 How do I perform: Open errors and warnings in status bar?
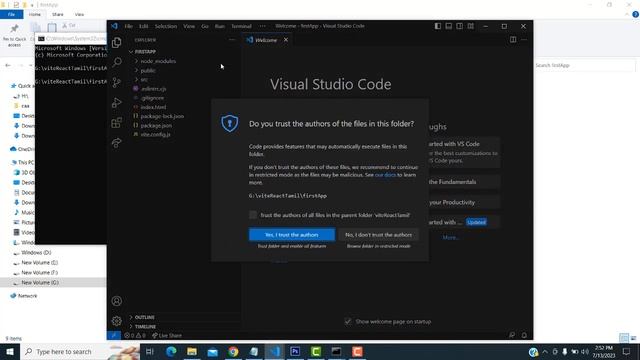pyautogui.click(x=135, y=336)
